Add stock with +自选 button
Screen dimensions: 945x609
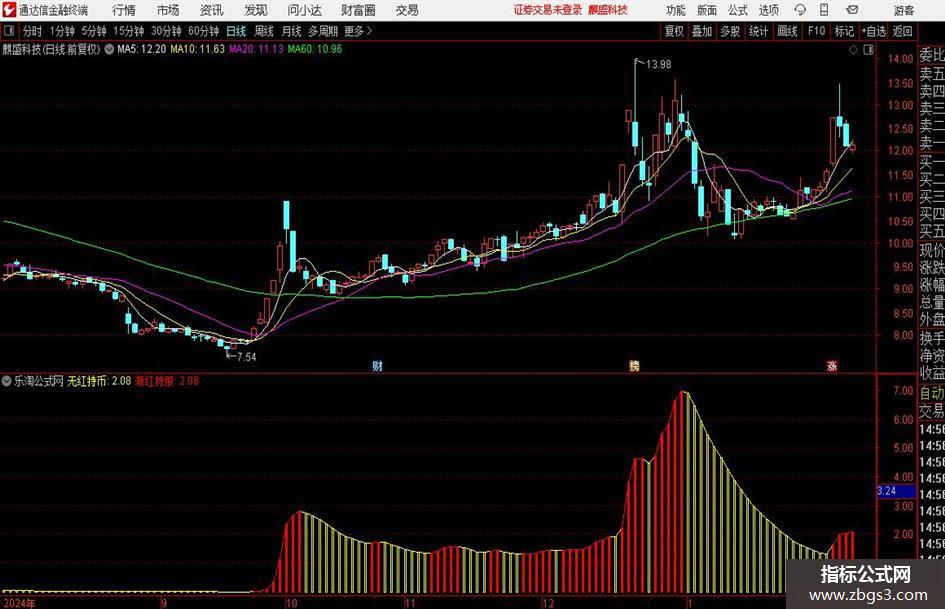[x=873, y=31]
